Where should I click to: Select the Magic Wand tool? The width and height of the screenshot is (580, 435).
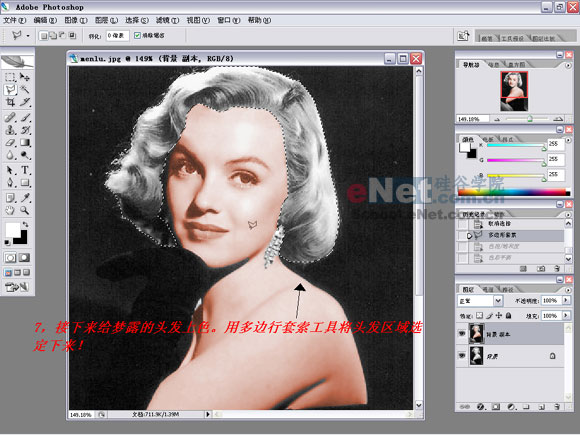click(25, 90)
